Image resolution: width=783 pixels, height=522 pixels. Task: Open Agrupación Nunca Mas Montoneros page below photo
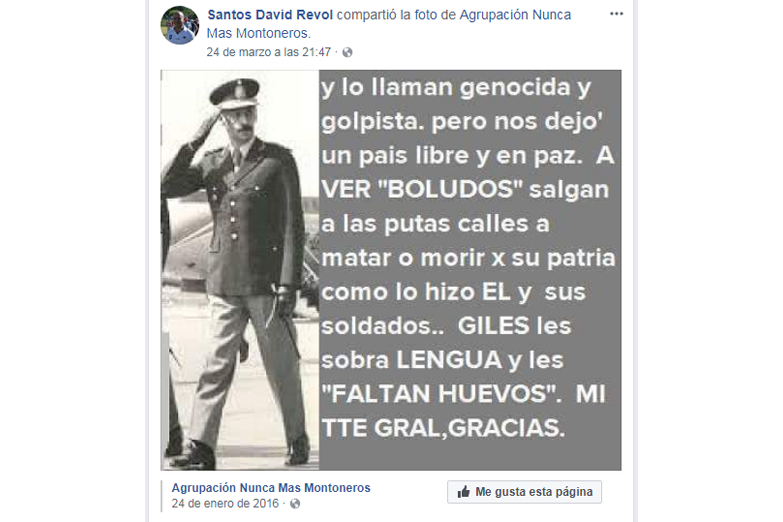[x=271, y=488]
